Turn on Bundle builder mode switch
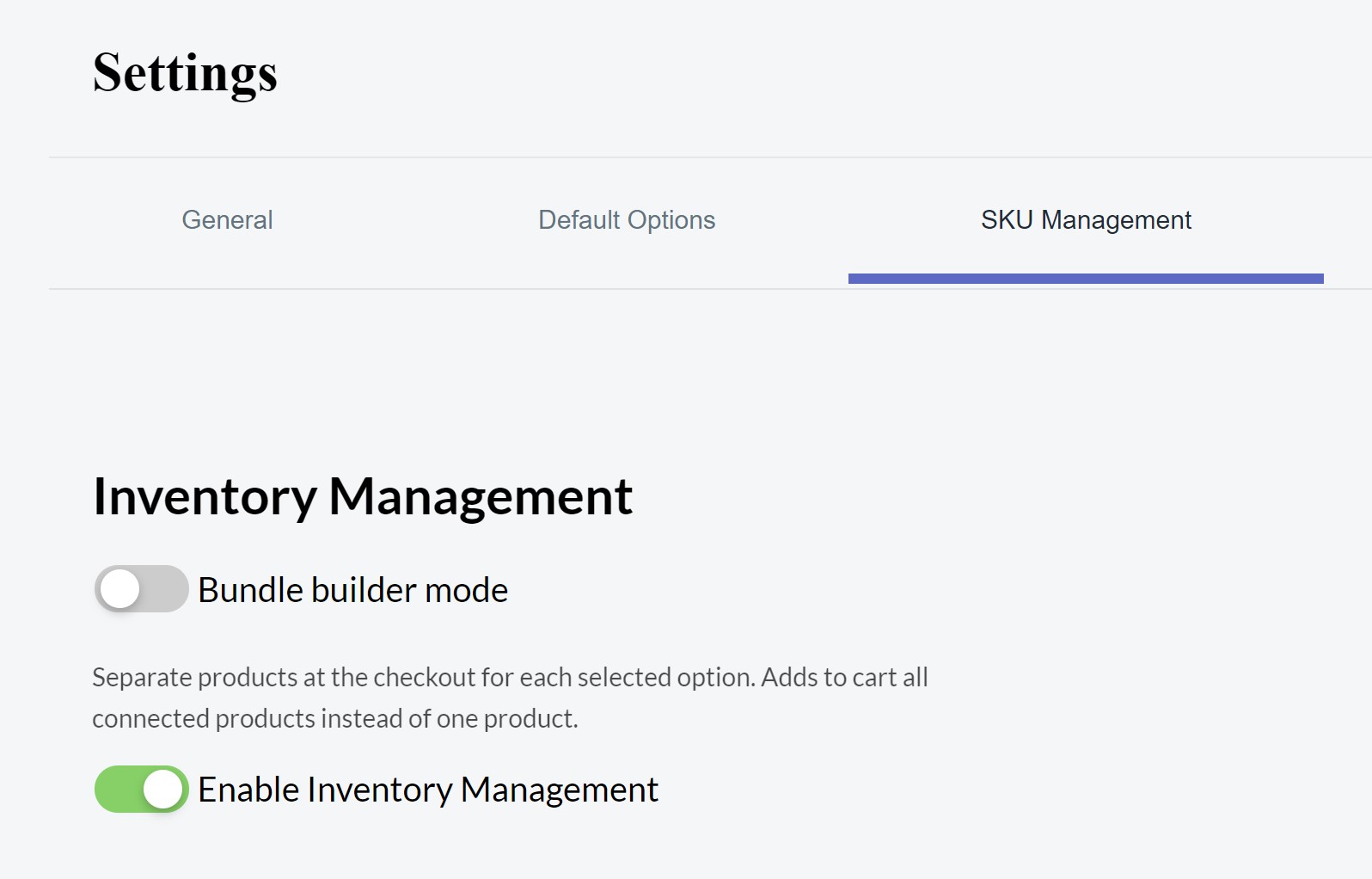Screen dimensions: 1372x879 tap(141, 589)
